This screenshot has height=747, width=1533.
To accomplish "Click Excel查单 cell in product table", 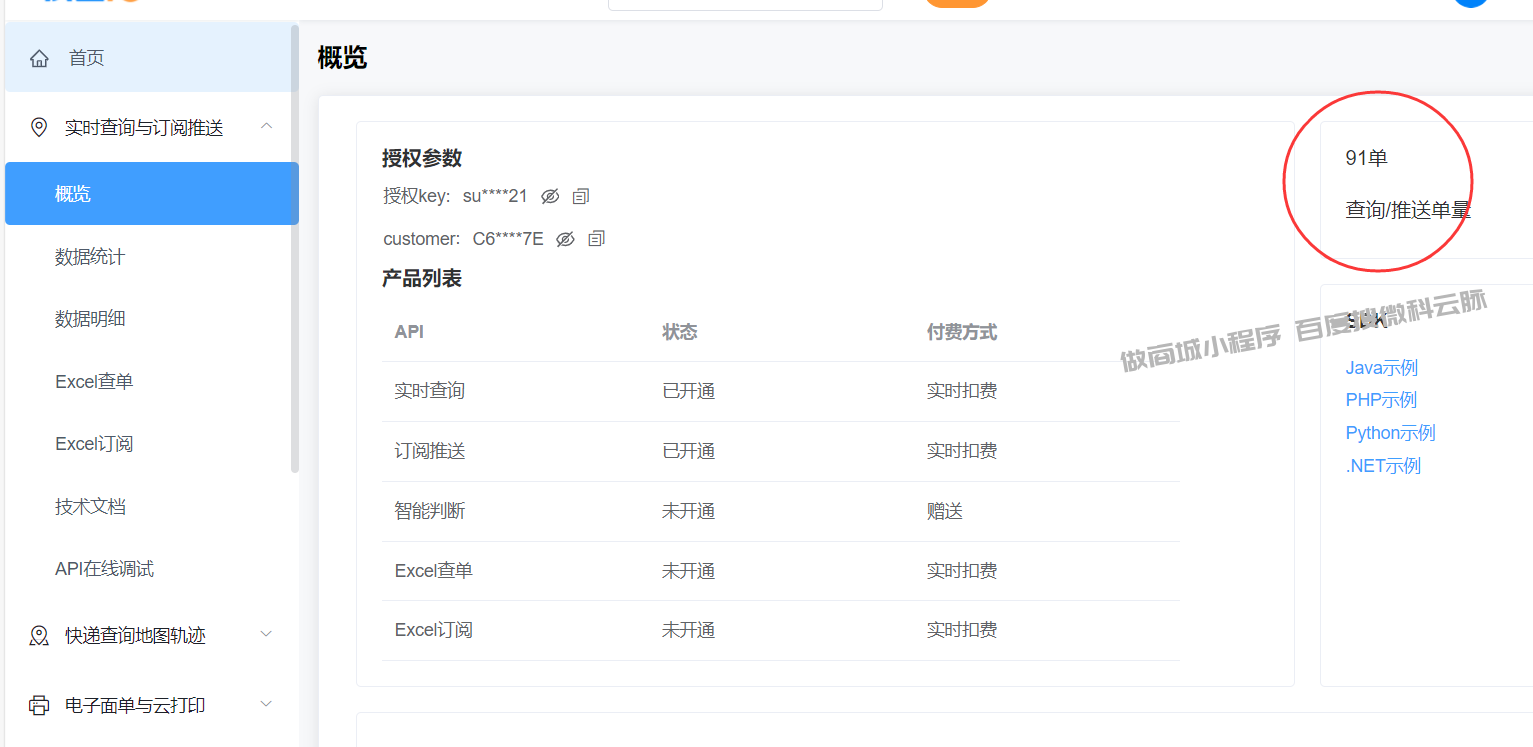I will tap(433, 571).
